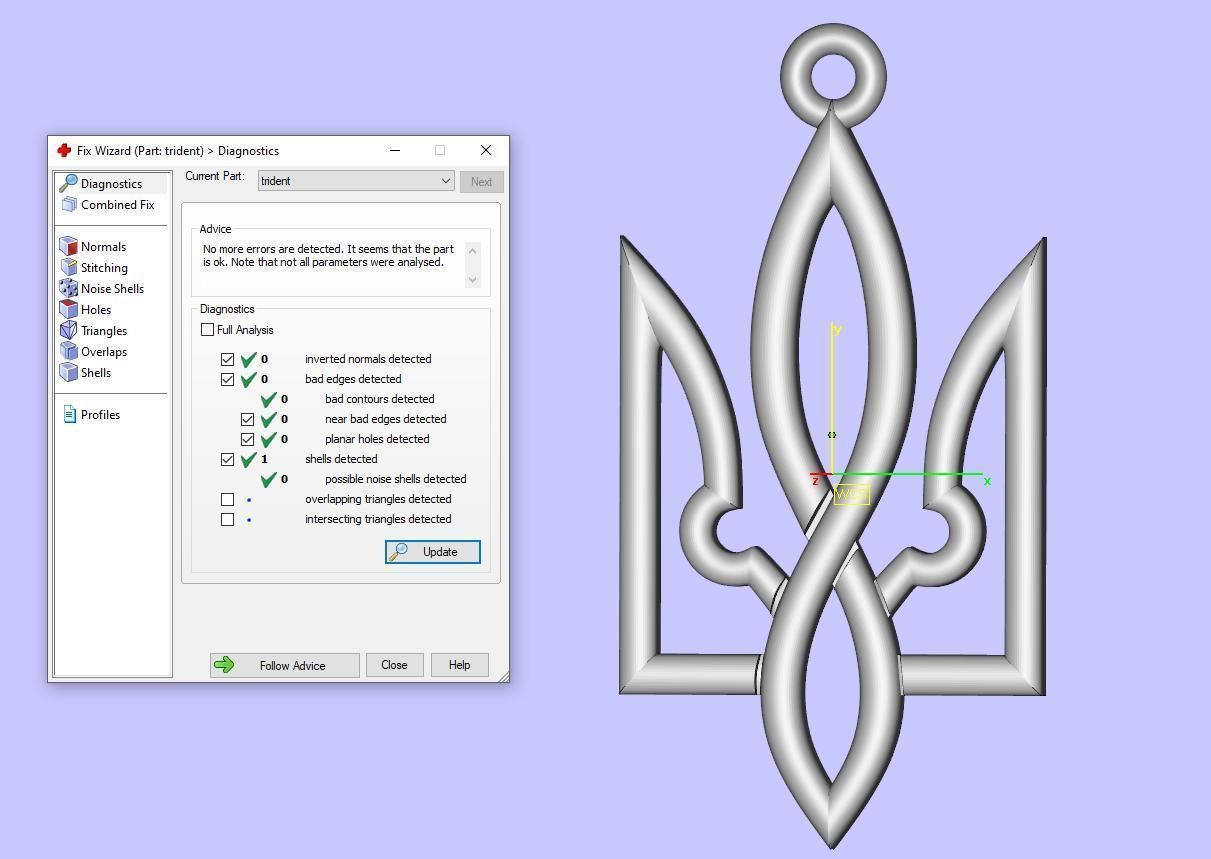Viewport: 1211px width, 859px height.
Task: Click the Close button
Action: click(394, 665)
